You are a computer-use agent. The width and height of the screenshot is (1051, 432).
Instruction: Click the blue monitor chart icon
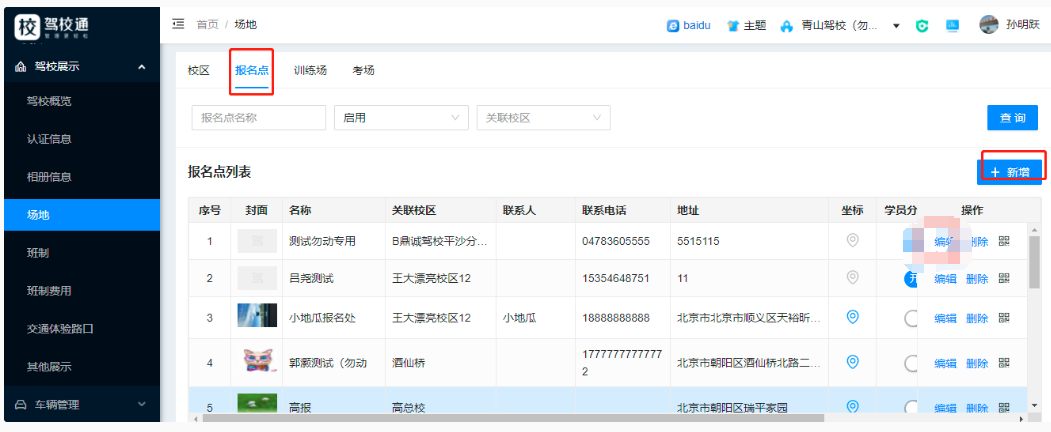952,25
